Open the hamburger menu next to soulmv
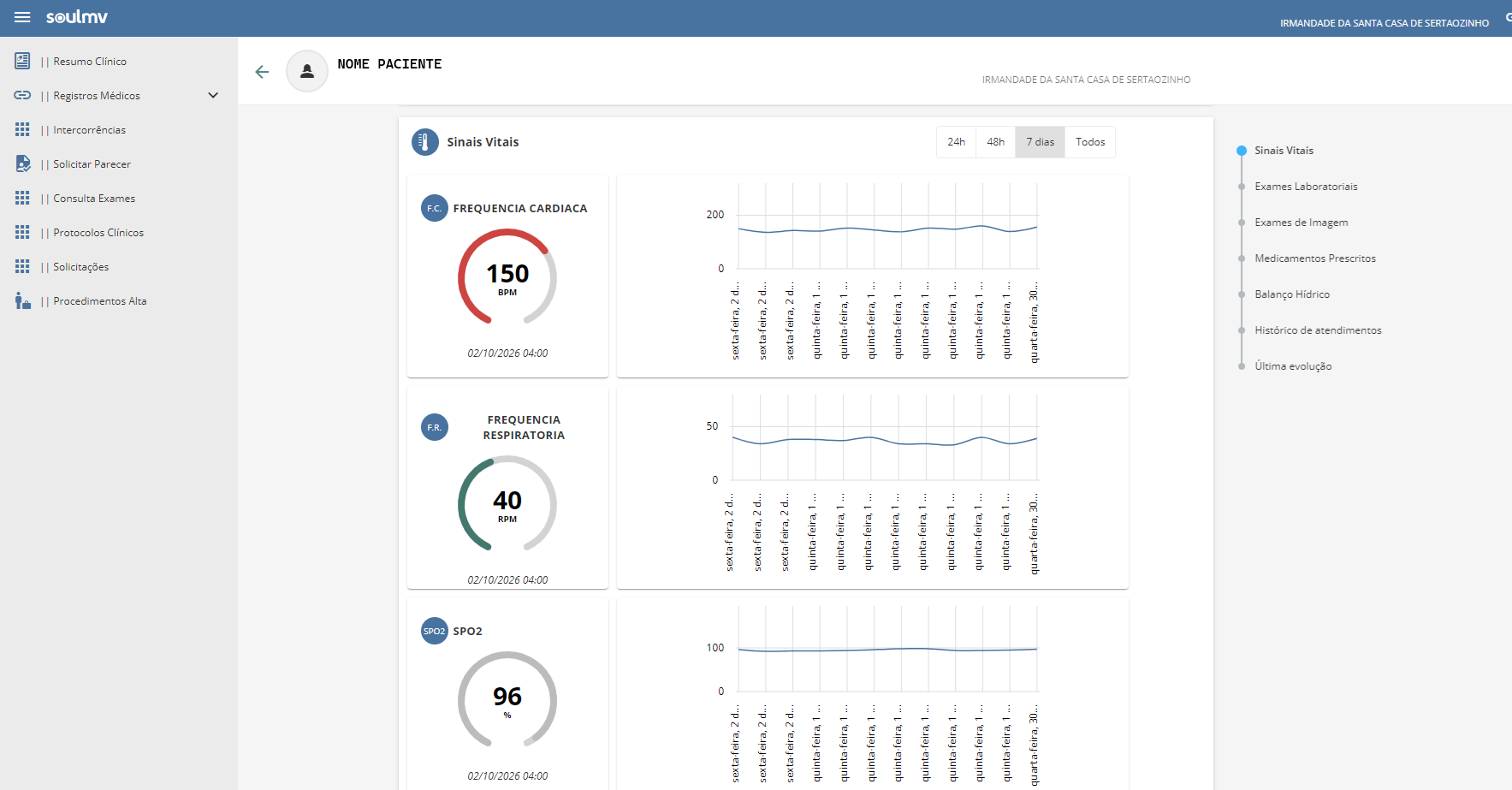This screenshot has height=790, width=1512. coord(22,17)
